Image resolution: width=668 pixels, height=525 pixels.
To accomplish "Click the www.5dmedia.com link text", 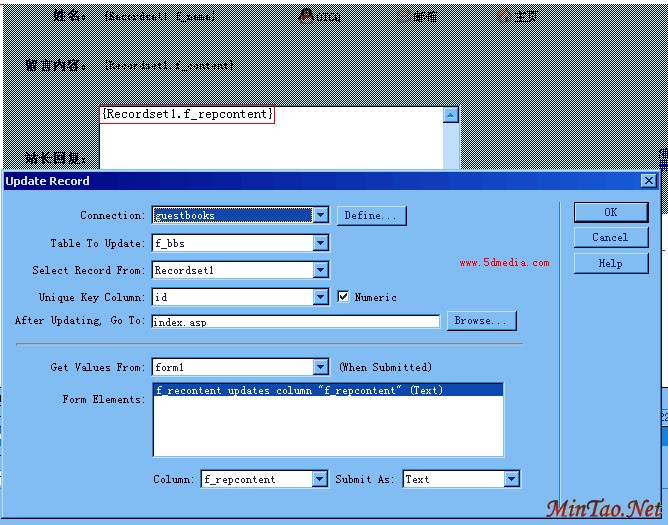I will point(504,263).
